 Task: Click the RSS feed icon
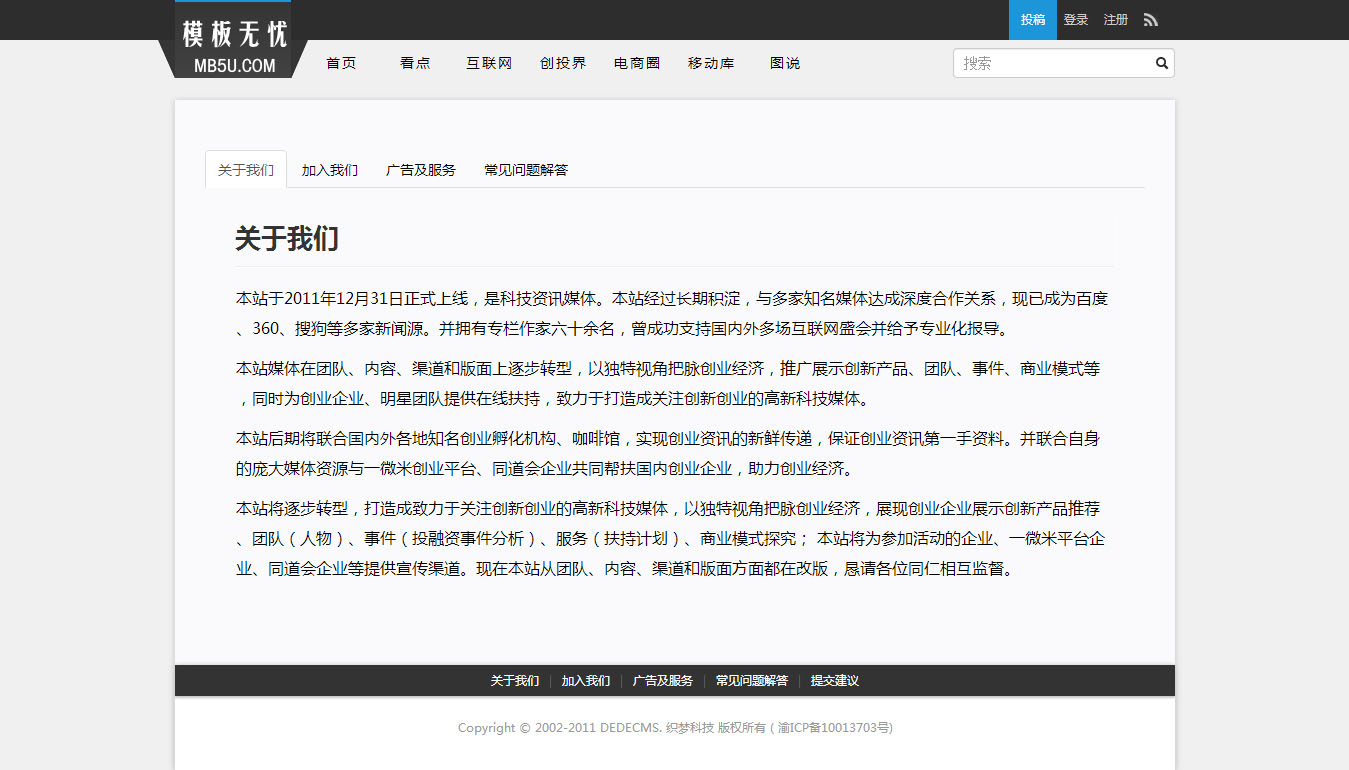(1151, 20)
